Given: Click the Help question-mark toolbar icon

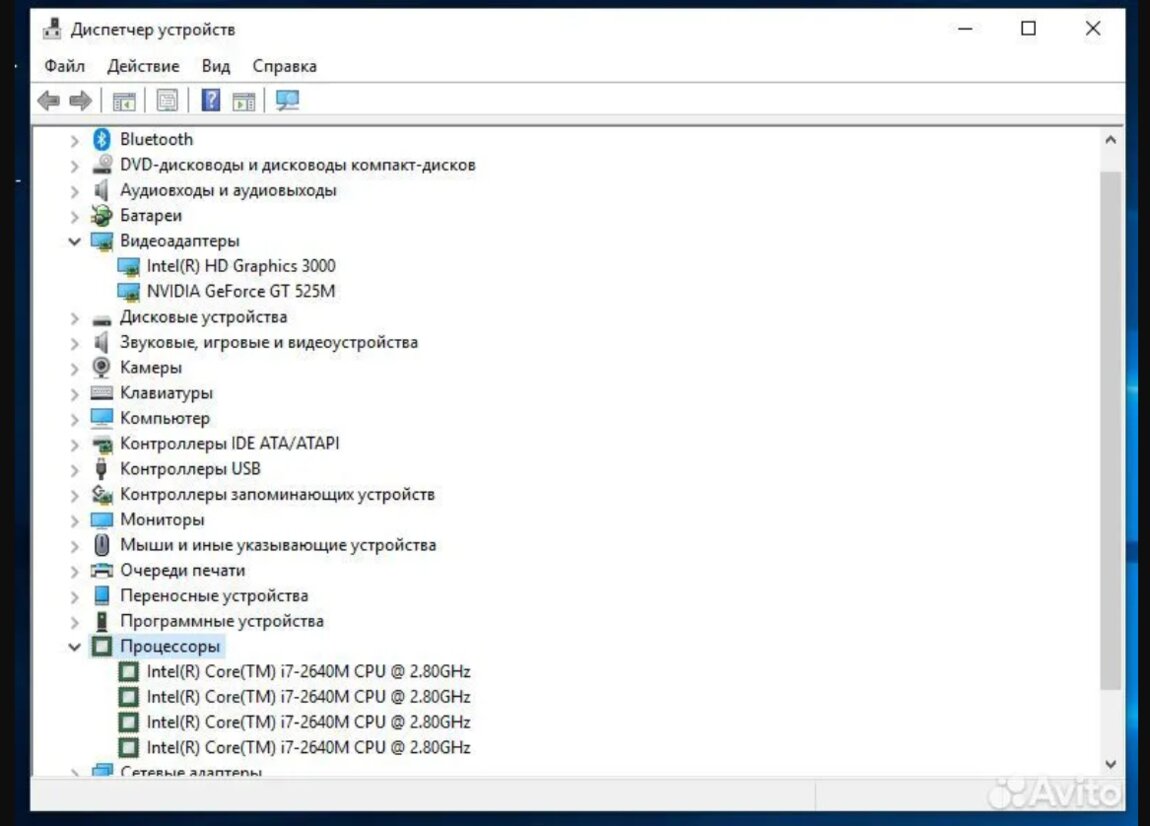Looking at the screenshot, I should [211, 100].
